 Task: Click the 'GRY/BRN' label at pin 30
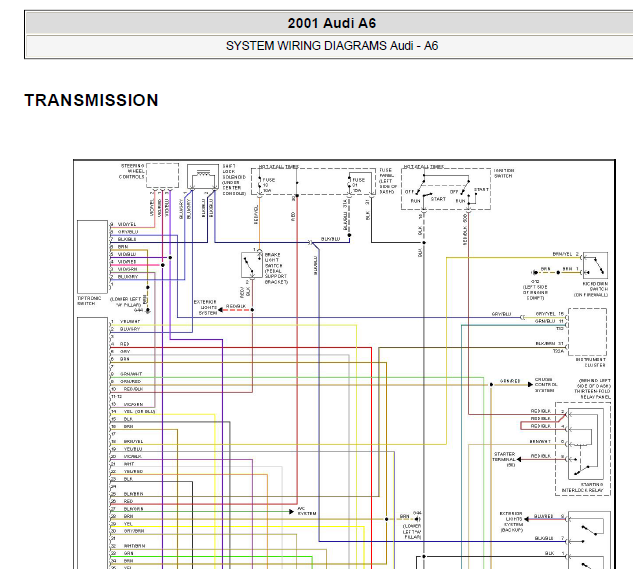pyautogui.click(x=134, y=531)
